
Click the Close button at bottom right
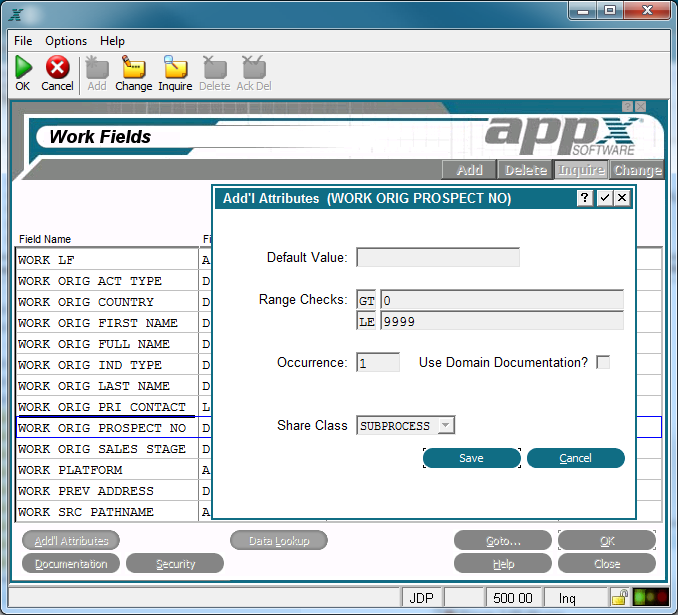tap(607, 564)
